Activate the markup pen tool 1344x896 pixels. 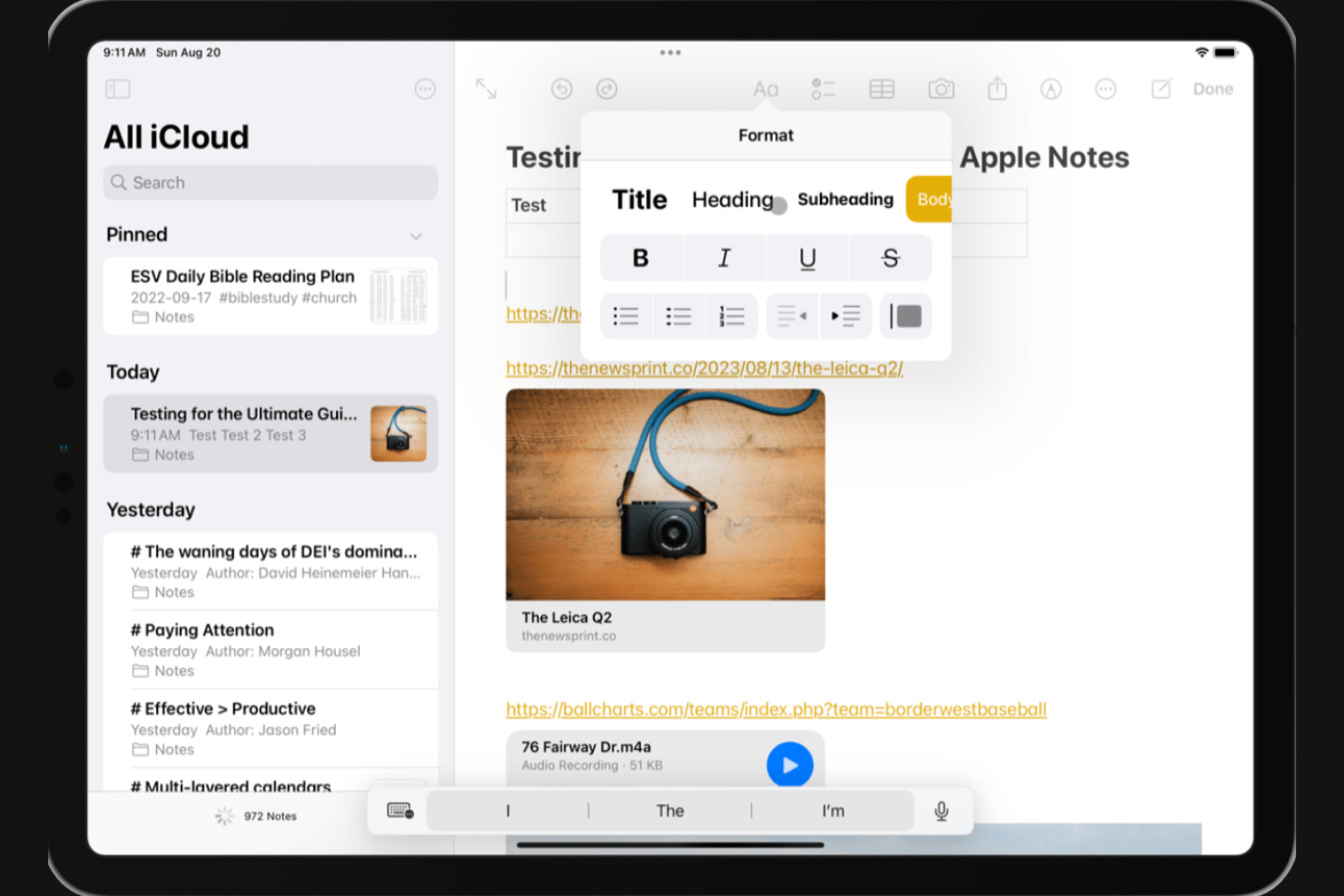1051,89
